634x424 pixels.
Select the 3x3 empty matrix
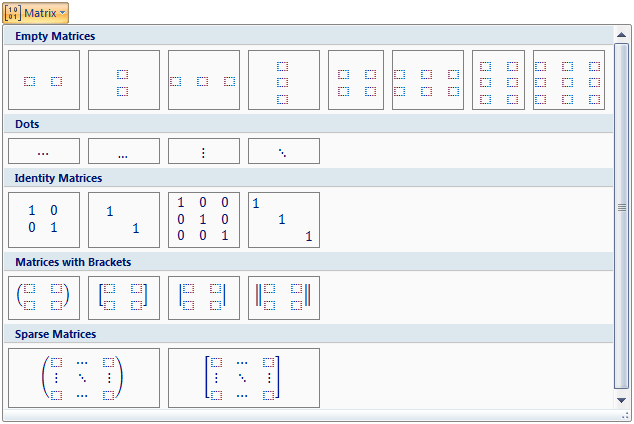pos(569,80)
